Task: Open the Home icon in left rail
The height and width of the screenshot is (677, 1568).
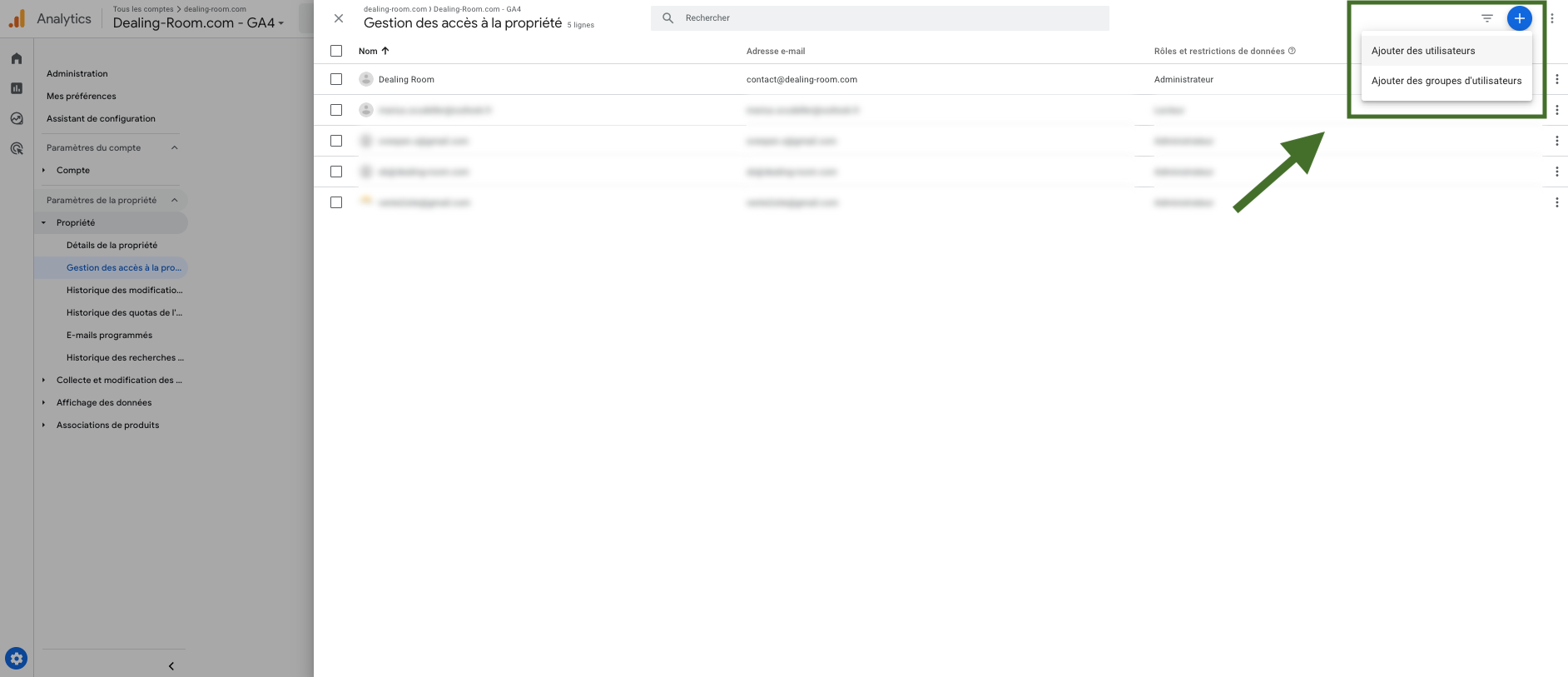Action: pos(17,58)
